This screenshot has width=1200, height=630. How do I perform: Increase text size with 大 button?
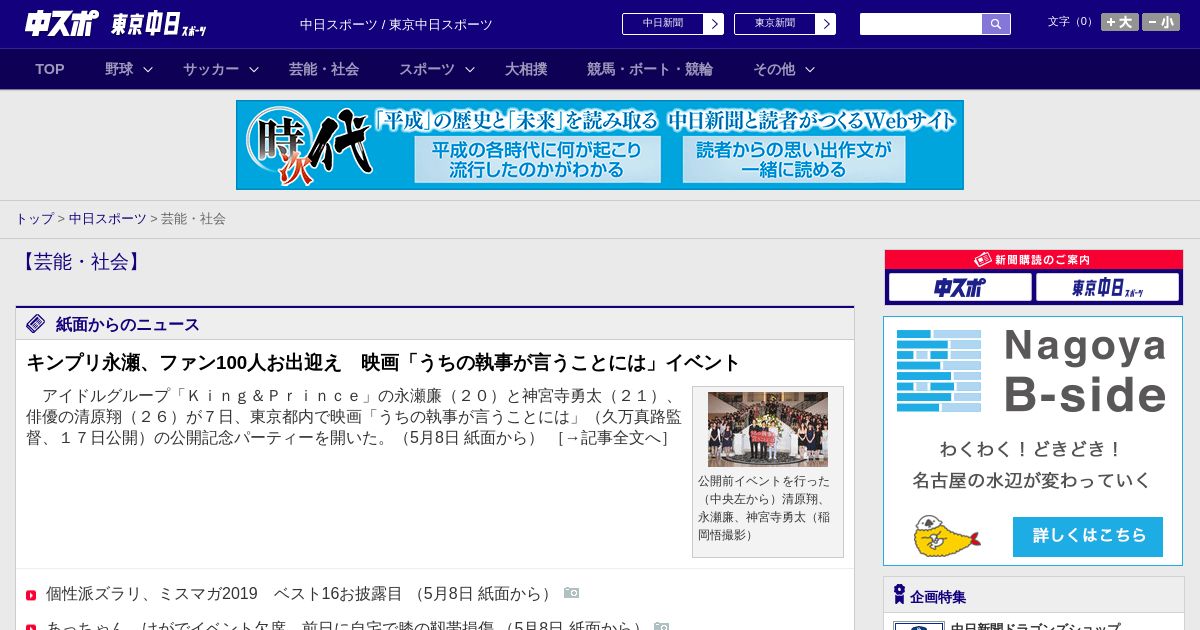1119,22
